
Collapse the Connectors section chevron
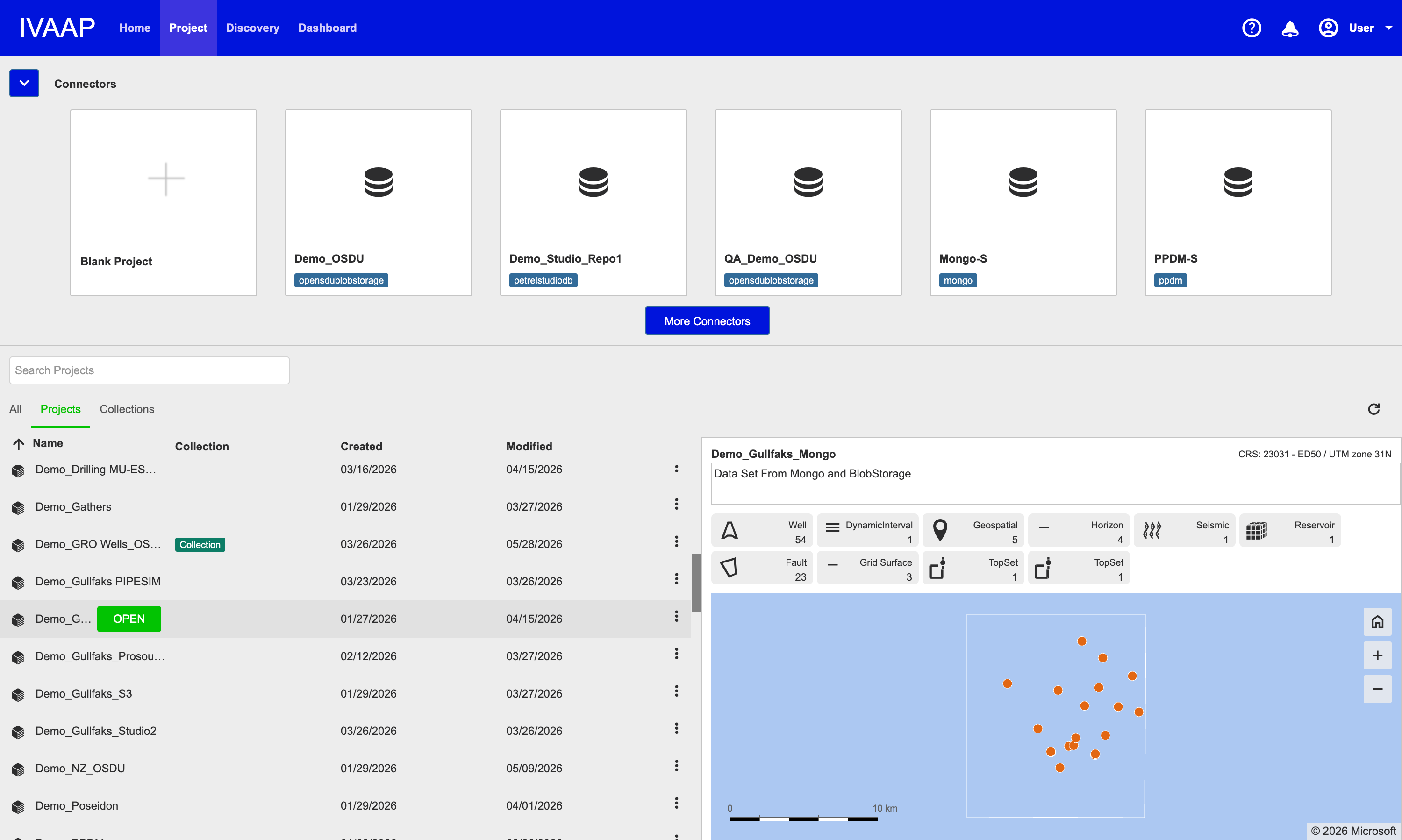pyautogui.click(x=24, y=83)
